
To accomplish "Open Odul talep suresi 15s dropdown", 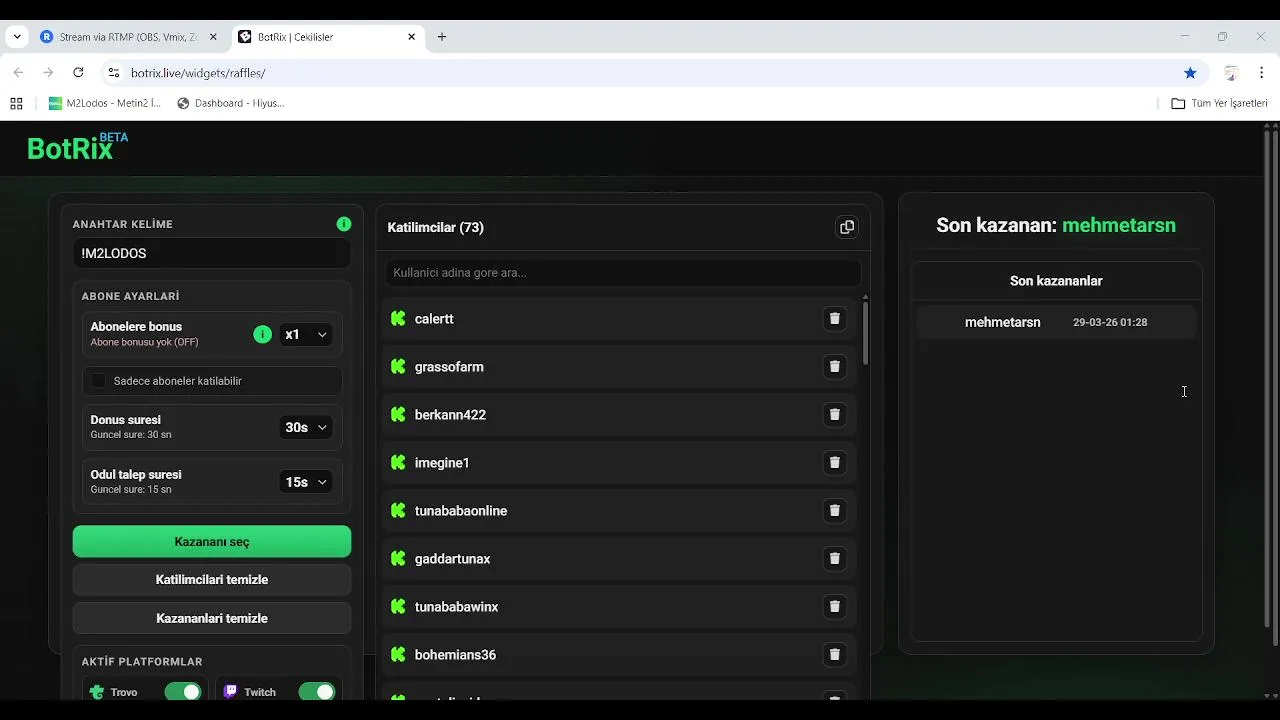I will [306, 482].
